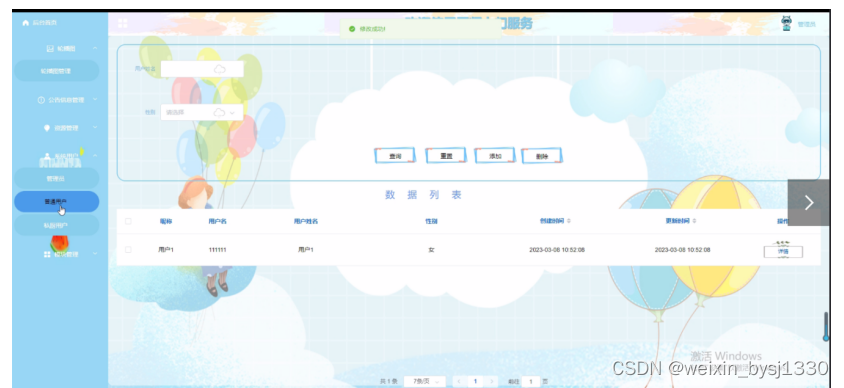Click the admin robot avatar icon
Viewport: 844px width, 388px height.
point(786,23)
